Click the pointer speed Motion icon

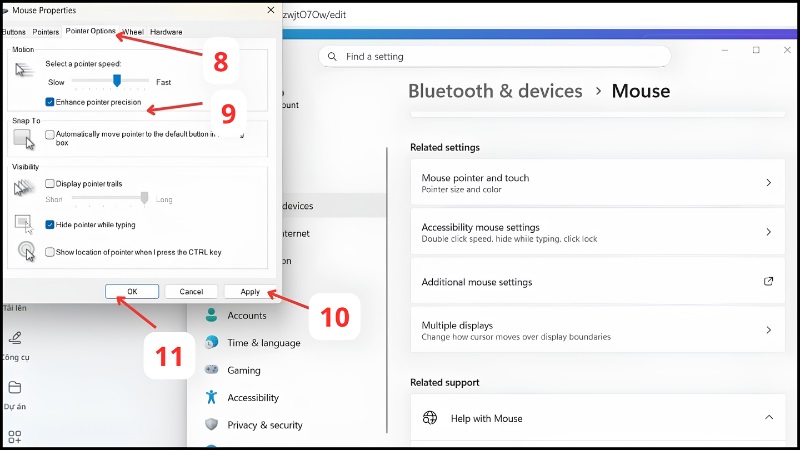pyautogui.click(x=24, y=69)
